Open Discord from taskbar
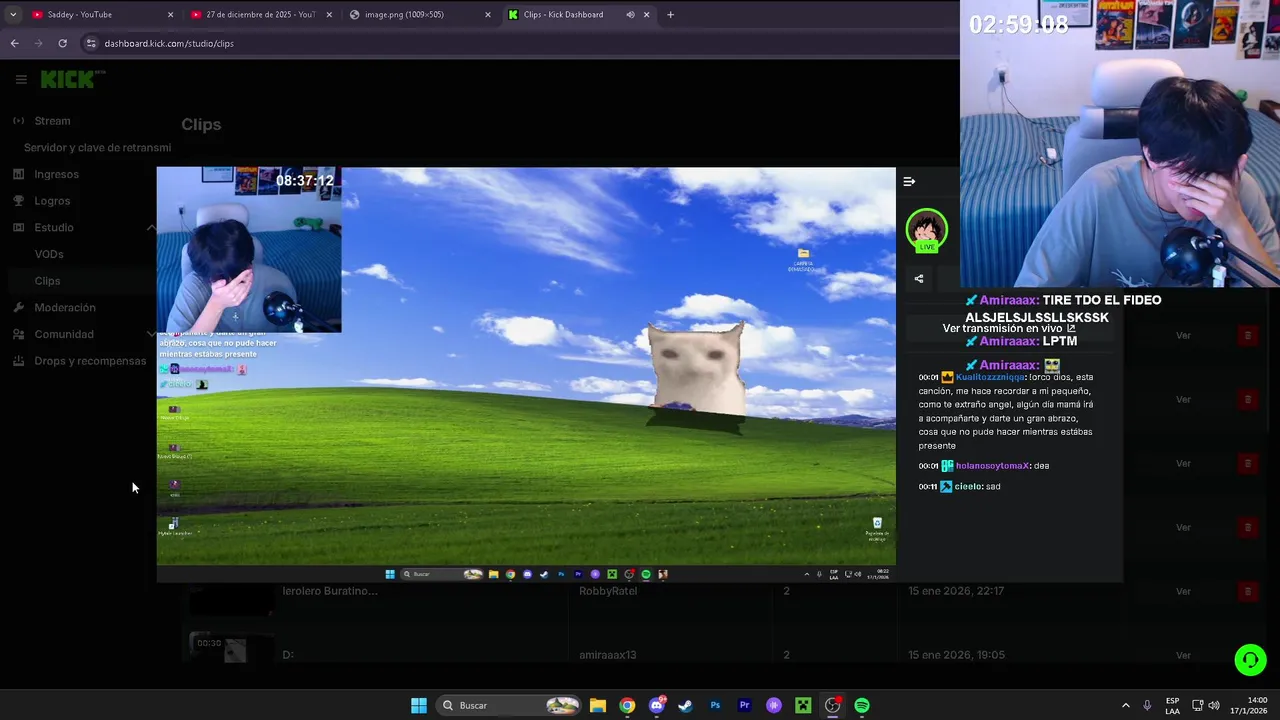This screenshot has height=720, width=1280. [656, 705]
